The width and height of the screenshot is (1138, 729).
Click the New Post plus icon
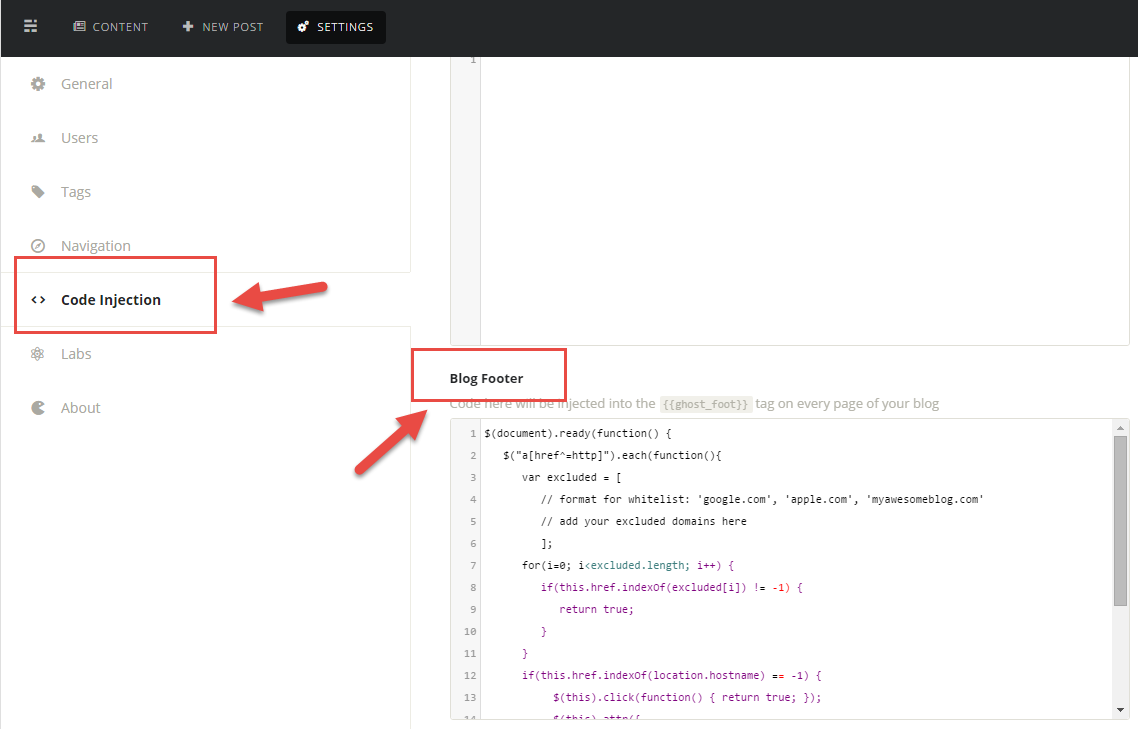188,27
